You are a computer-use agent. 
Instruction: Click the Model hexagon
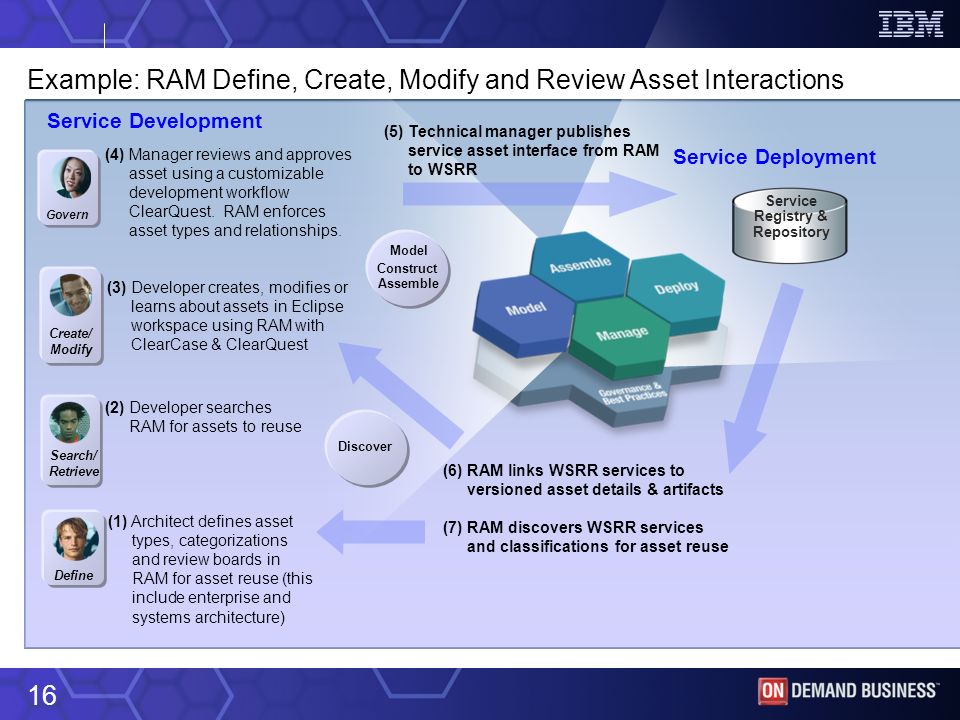click(x=525, y=315)
